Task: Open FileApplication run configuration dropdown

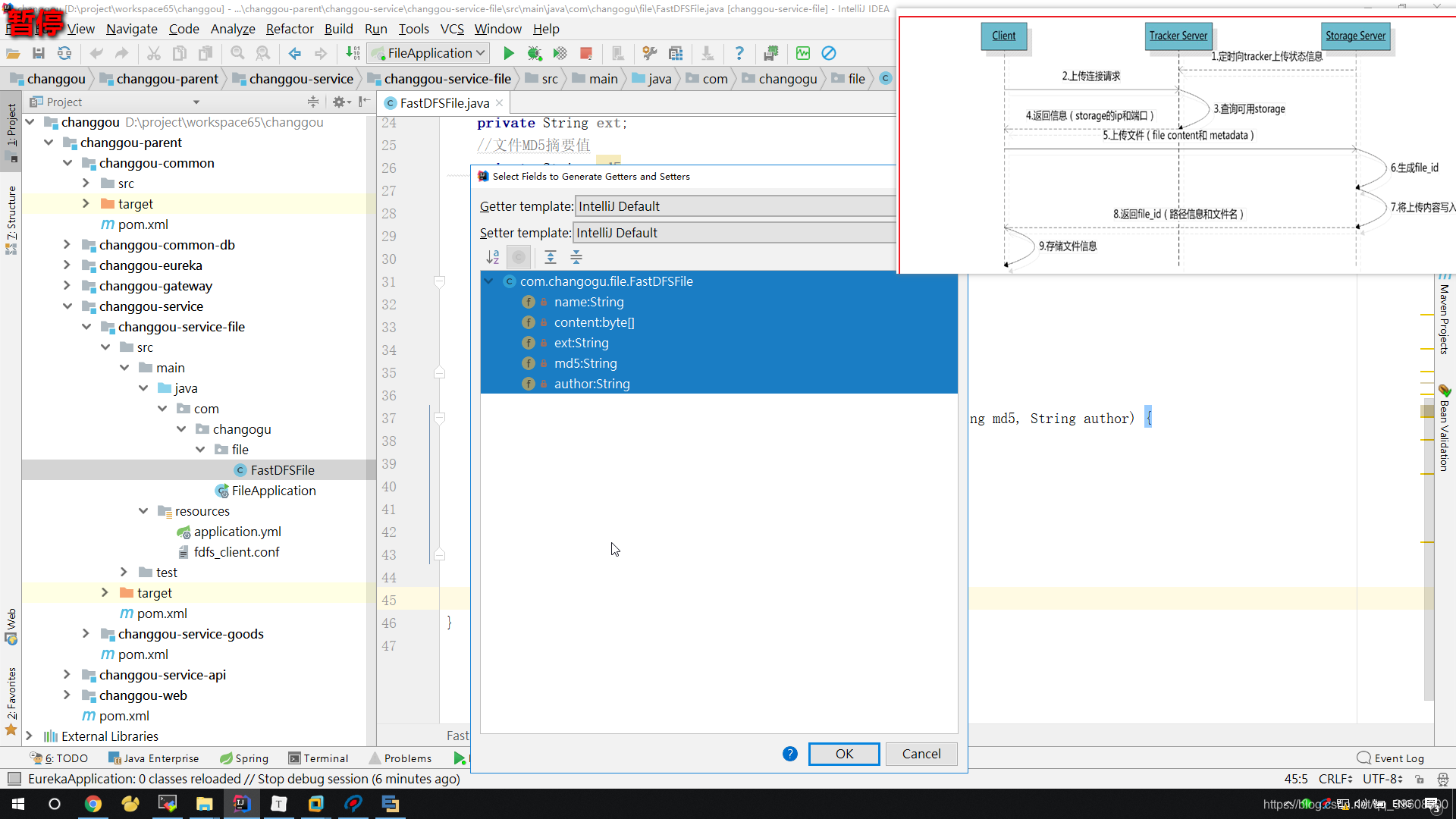Action: click(x=429, y=53)
